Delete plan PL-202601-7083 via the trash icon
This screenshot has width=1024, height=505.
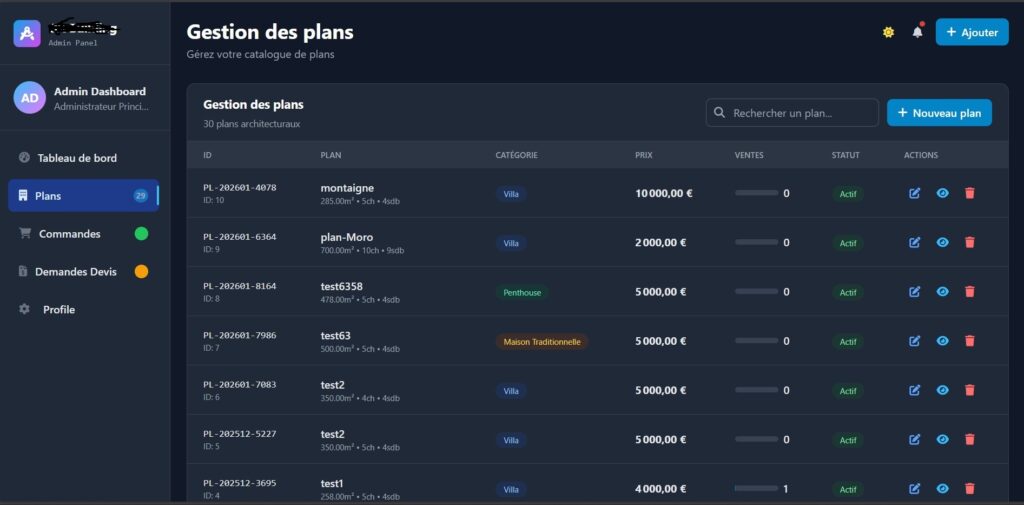[970, 390]
